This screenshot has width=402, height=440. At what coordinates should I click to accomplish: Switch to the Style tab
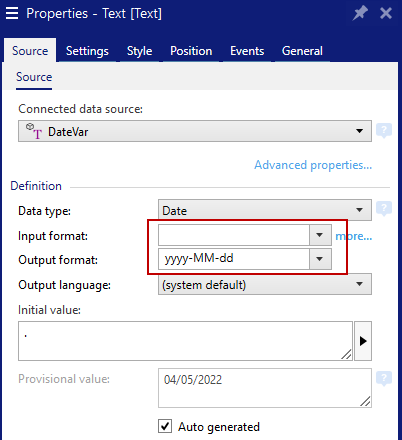[x=139, y=51]
